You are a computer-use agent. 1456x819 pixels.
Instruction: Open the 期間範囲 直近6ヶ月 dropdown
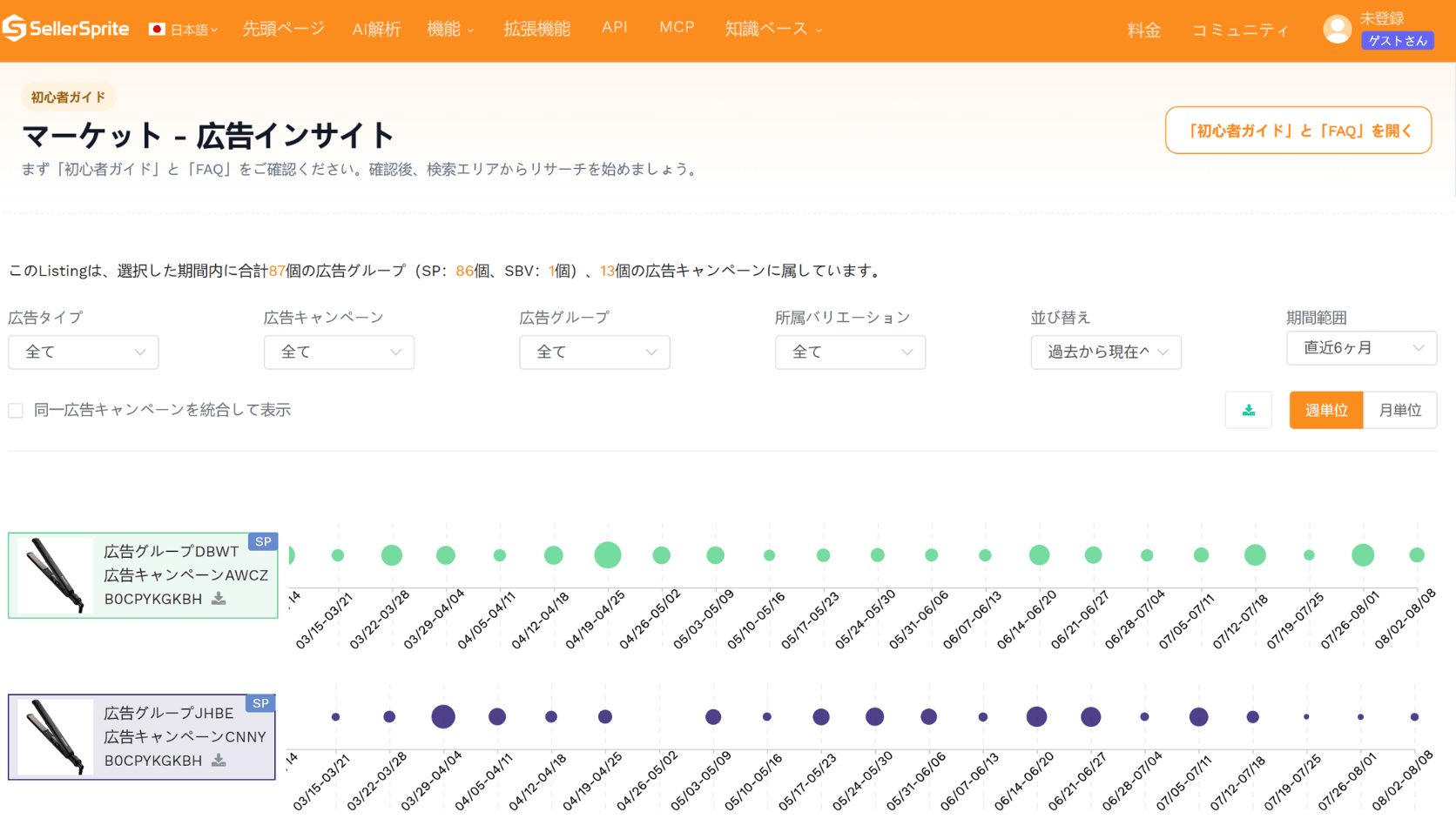[1362, 348]
